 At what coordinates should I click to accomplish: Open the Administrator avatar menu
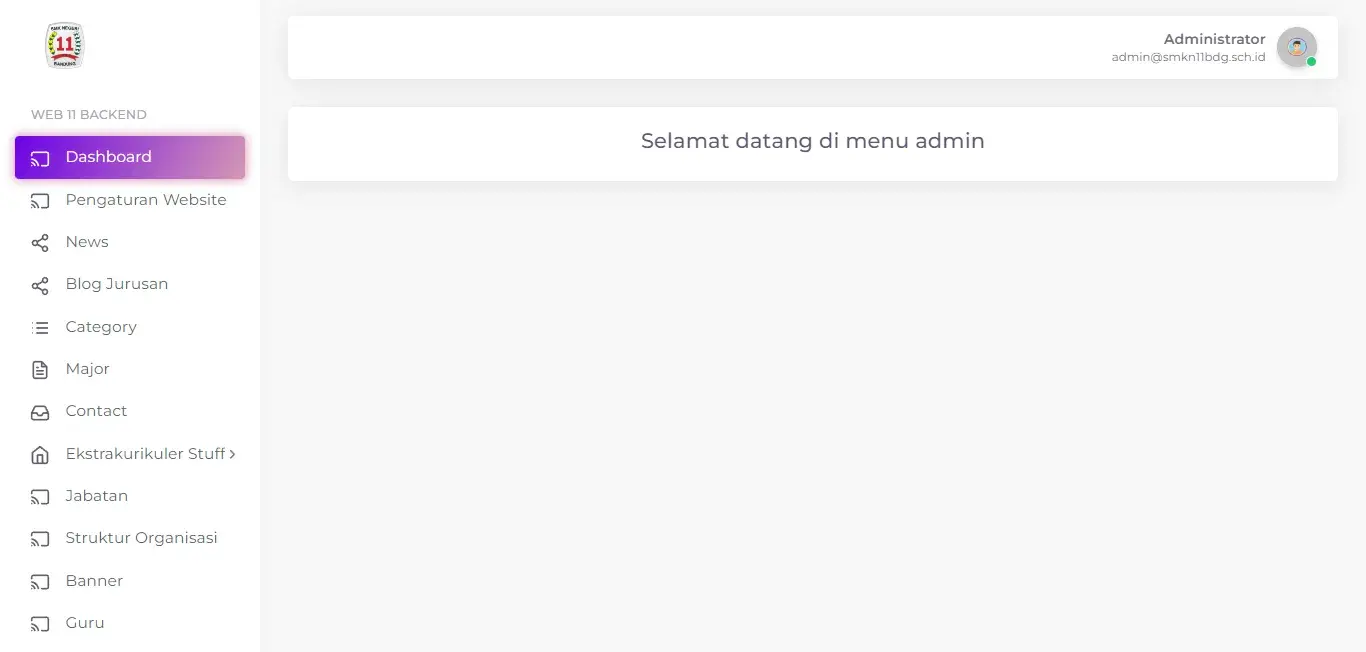click(x=1297, y=47)
